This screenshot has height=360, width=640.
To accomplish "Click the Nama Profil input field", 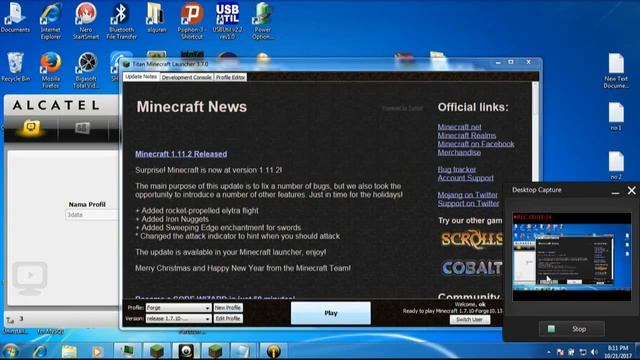I will pyautogui.click(x=91, y=215).
